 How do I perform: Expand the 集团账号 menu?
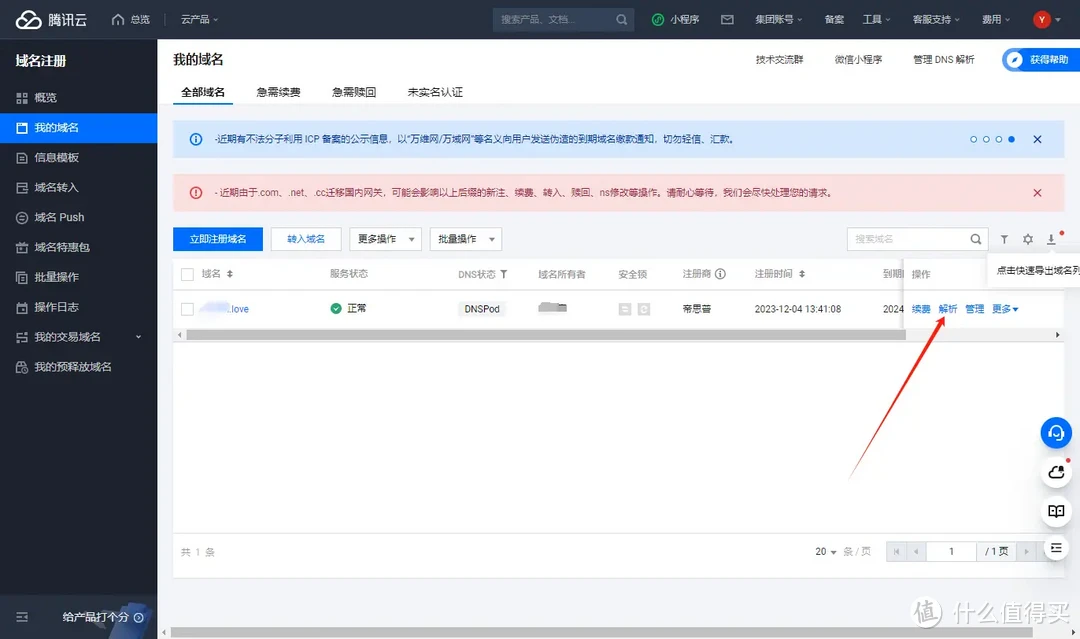pyautogui.click(x=778, y=19)
